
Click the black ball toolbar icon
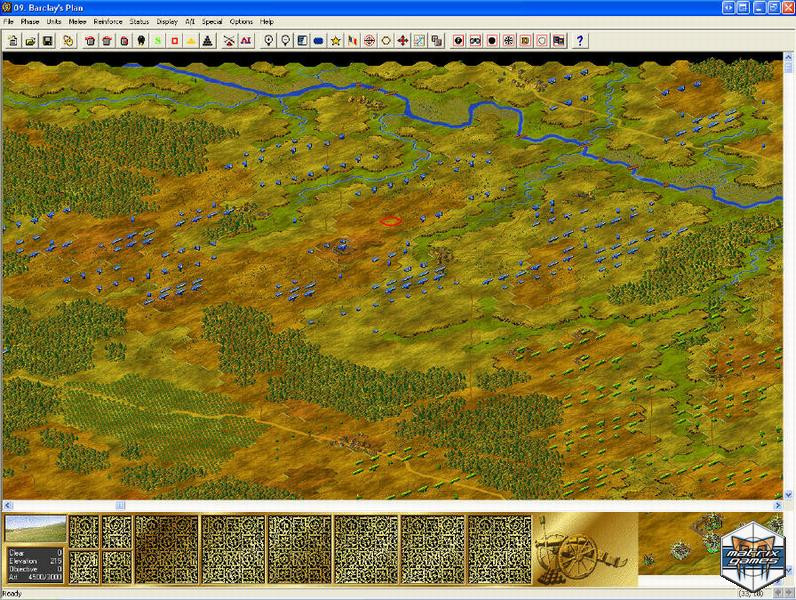(458, 41)
